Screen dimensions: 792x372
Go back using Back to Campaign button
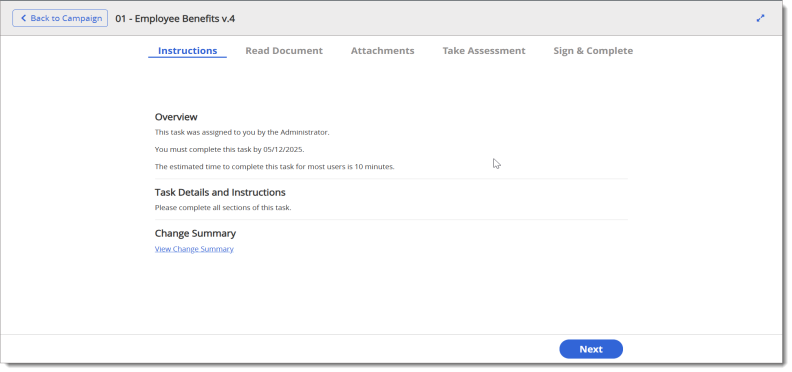point(60,18)
